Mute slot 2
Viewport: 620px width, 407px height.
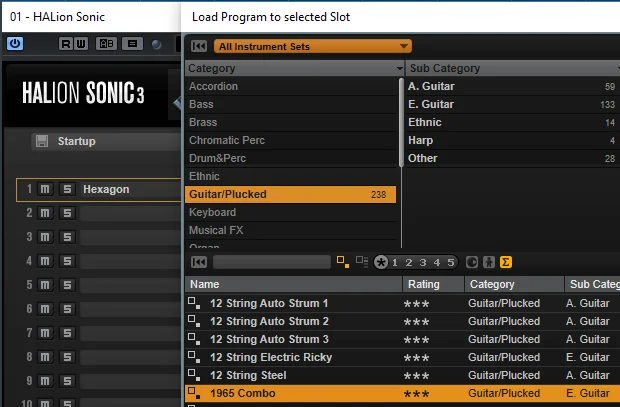point(45,213)
